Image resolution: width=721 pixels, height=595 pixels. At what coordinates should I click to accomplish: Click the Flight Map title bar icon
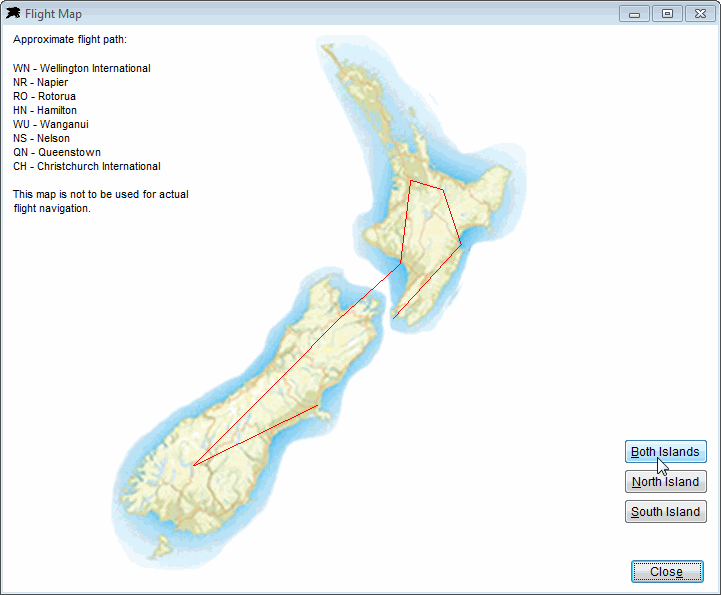pyautogui.click(x=13, y=13)
